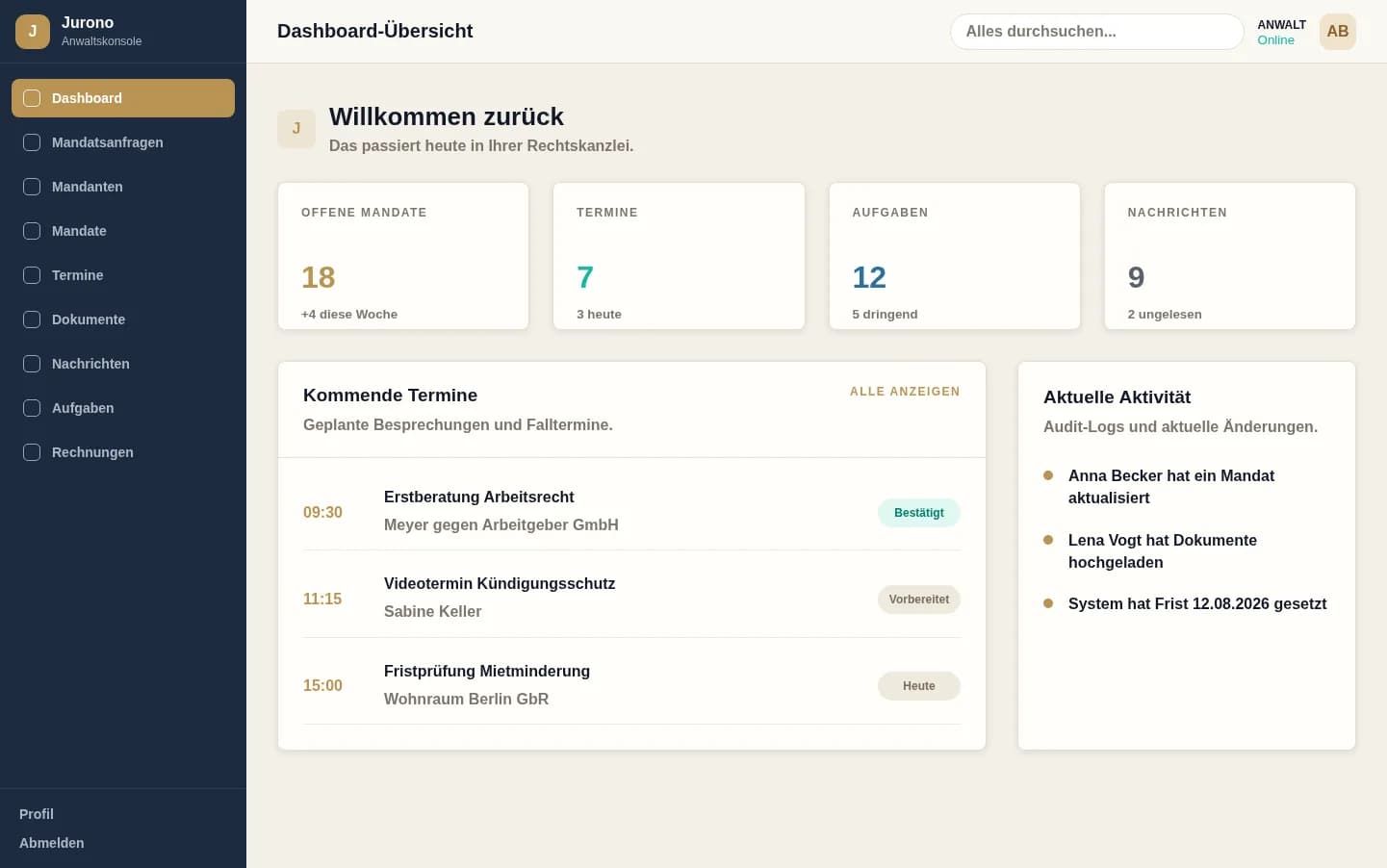Select the Mandate menu label
Image resolution: width=1387 pixels, height=868 pixels.
tap(79, 231)
